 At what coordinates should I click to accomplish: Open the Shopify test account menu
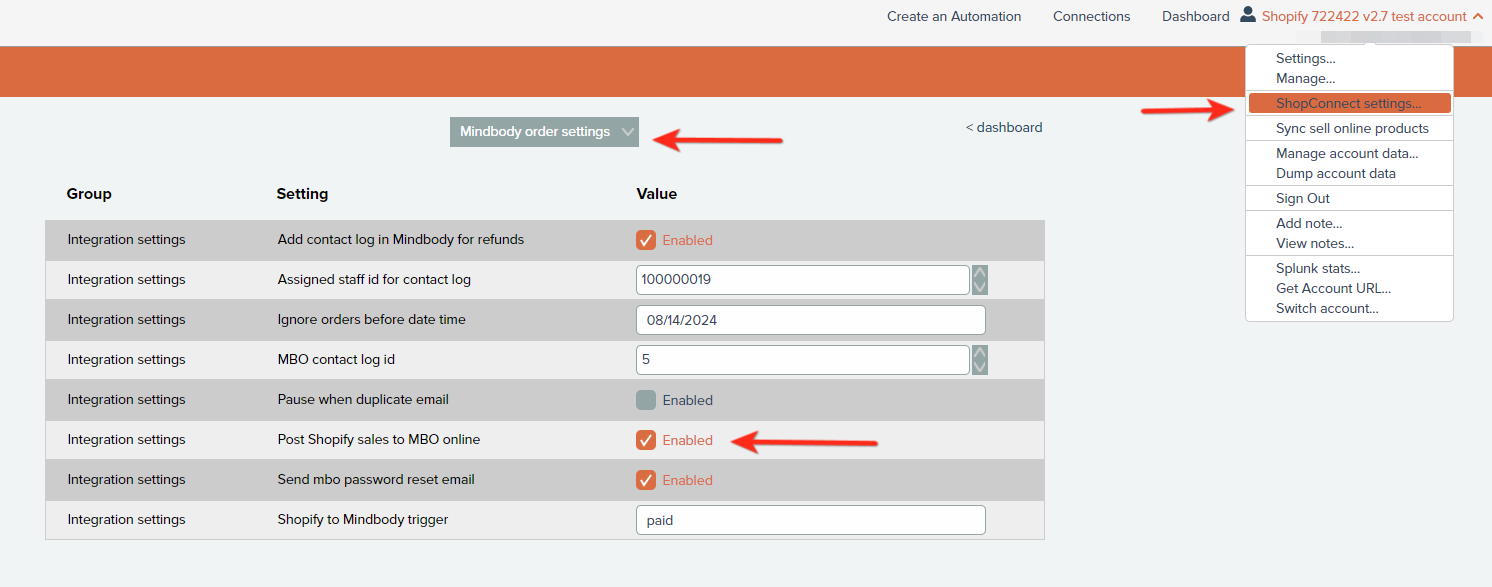pyautogui.click(x=1363, y=16)
